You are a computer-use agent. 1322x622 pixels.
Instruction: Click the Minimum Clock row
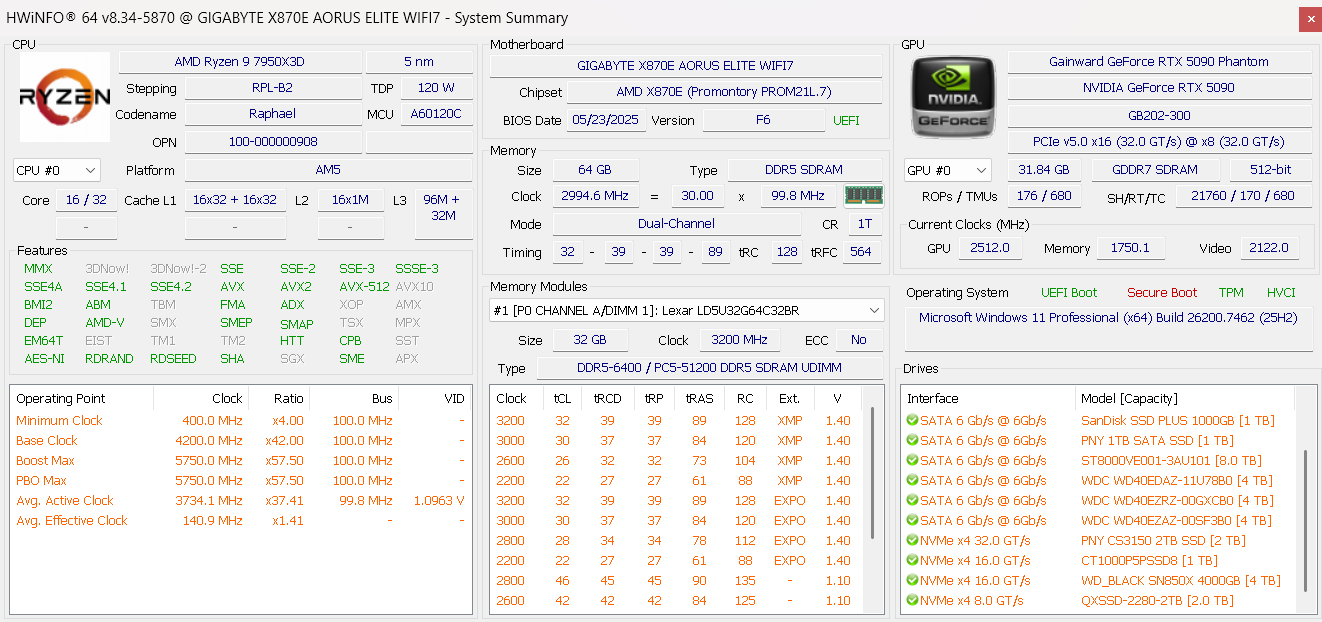[240, 420]
